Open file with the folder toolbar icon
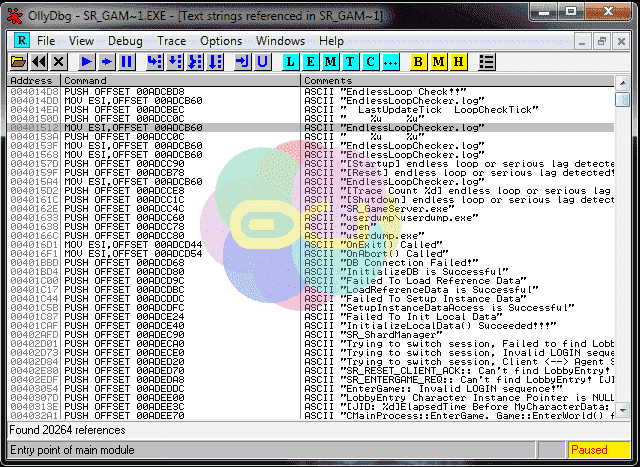Image resolution: width=640 pixels, height=467 pixels. tap(18, 62)
